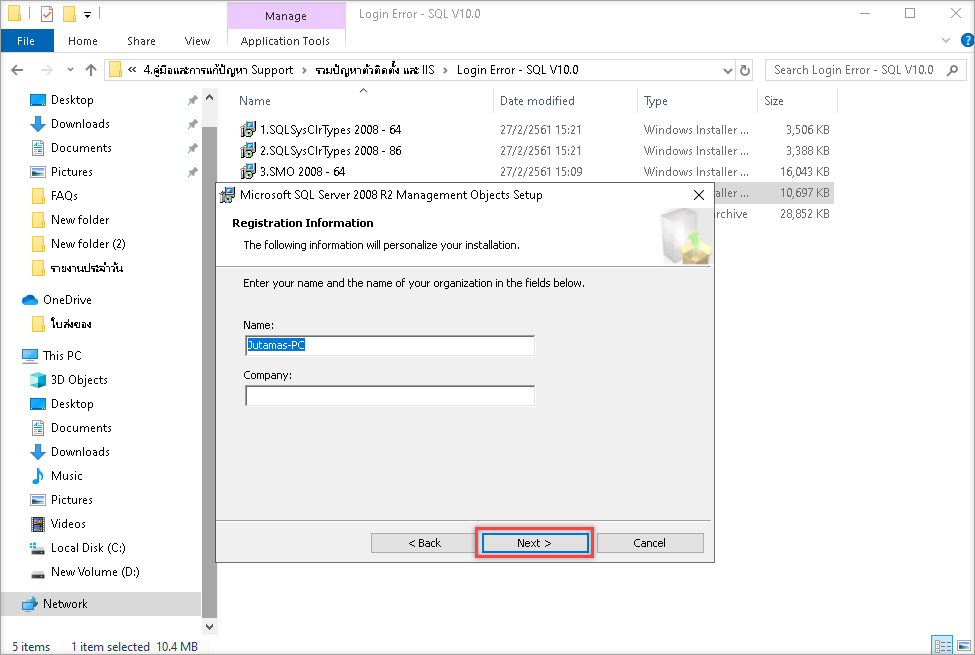
Task: Click the Back button in setup wizard
Action: pos(424,543)
